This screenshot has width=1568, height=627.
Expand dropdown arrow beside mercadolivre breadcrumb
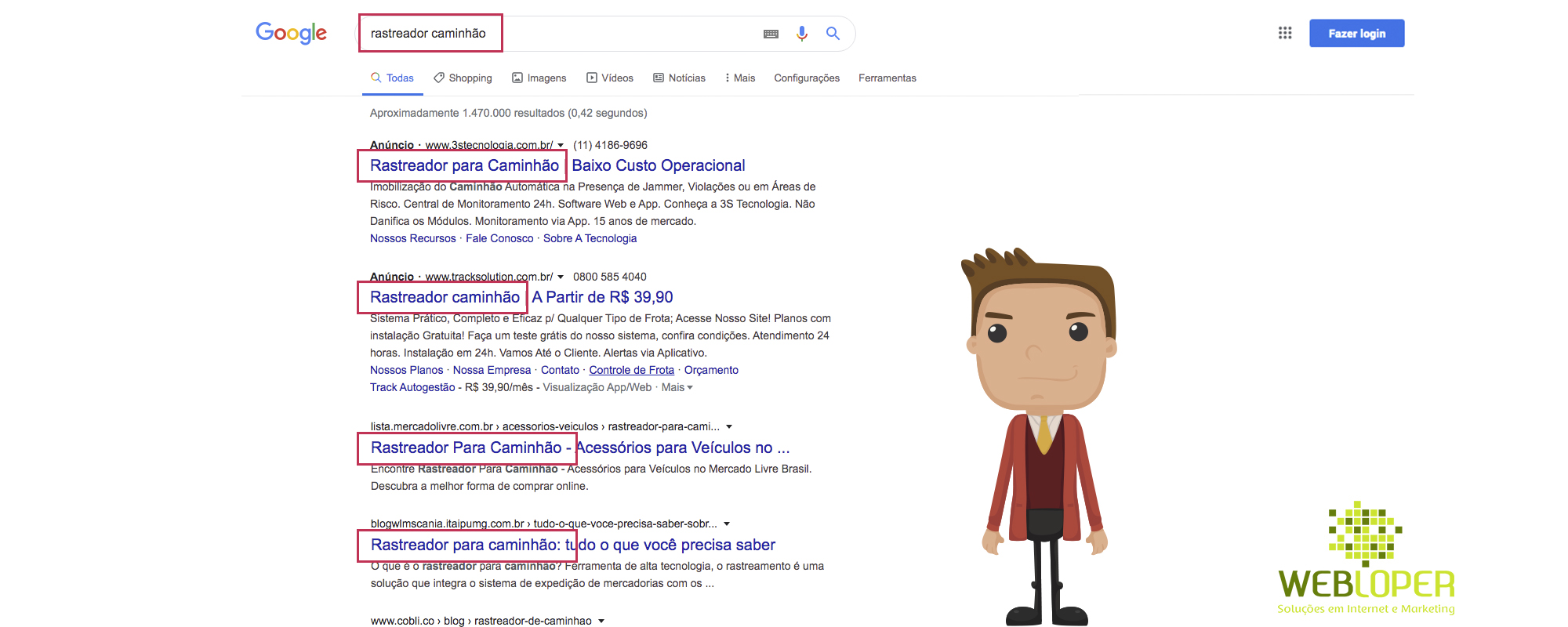729,427
